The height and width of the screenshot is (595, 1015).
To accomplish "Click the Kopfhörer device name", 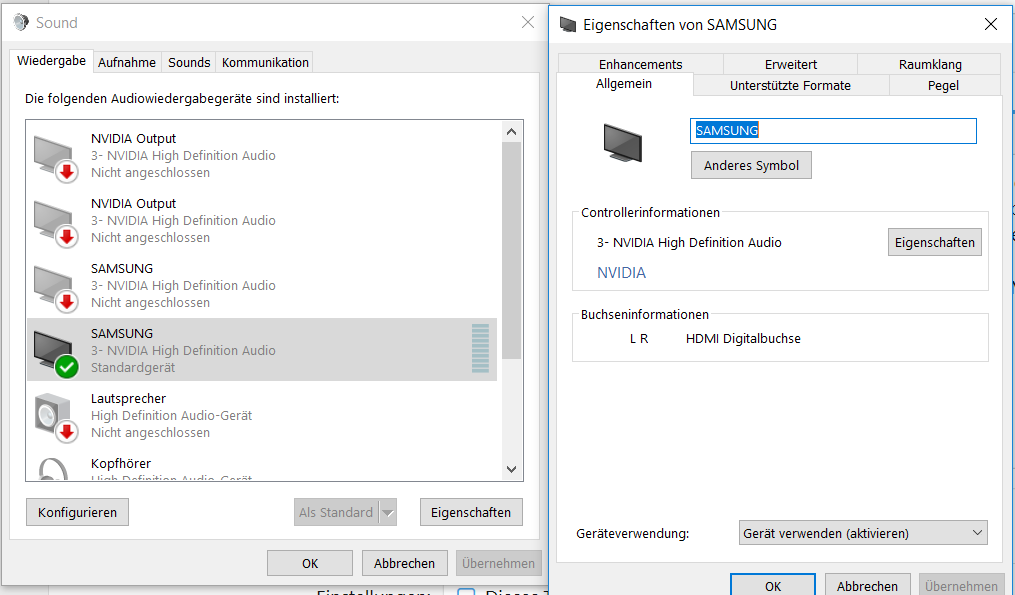I will tap(121, 464).
